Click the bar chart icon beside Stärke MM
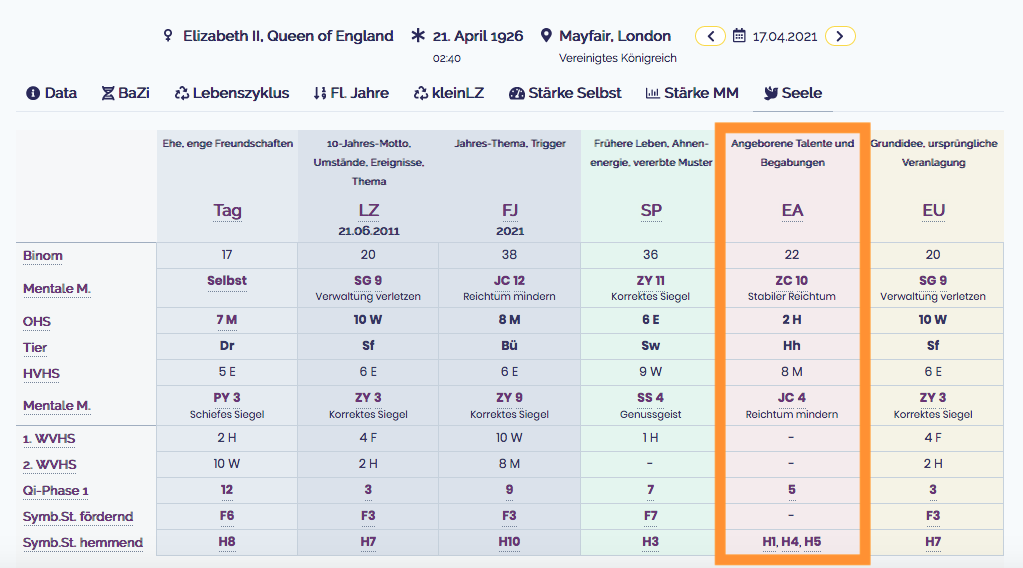This screenshot has height=568, width=1023. tap(652, 93)
